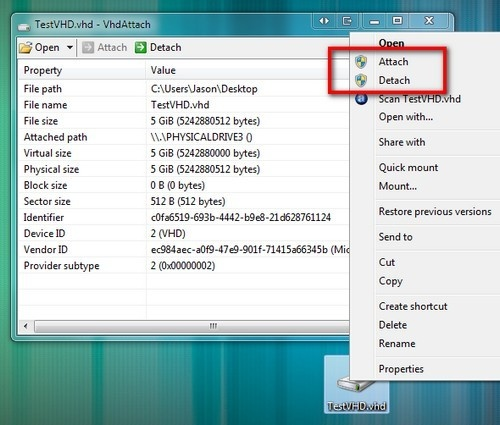Choose Open in the context menu

pyautogui.click(x=391, y=43)
